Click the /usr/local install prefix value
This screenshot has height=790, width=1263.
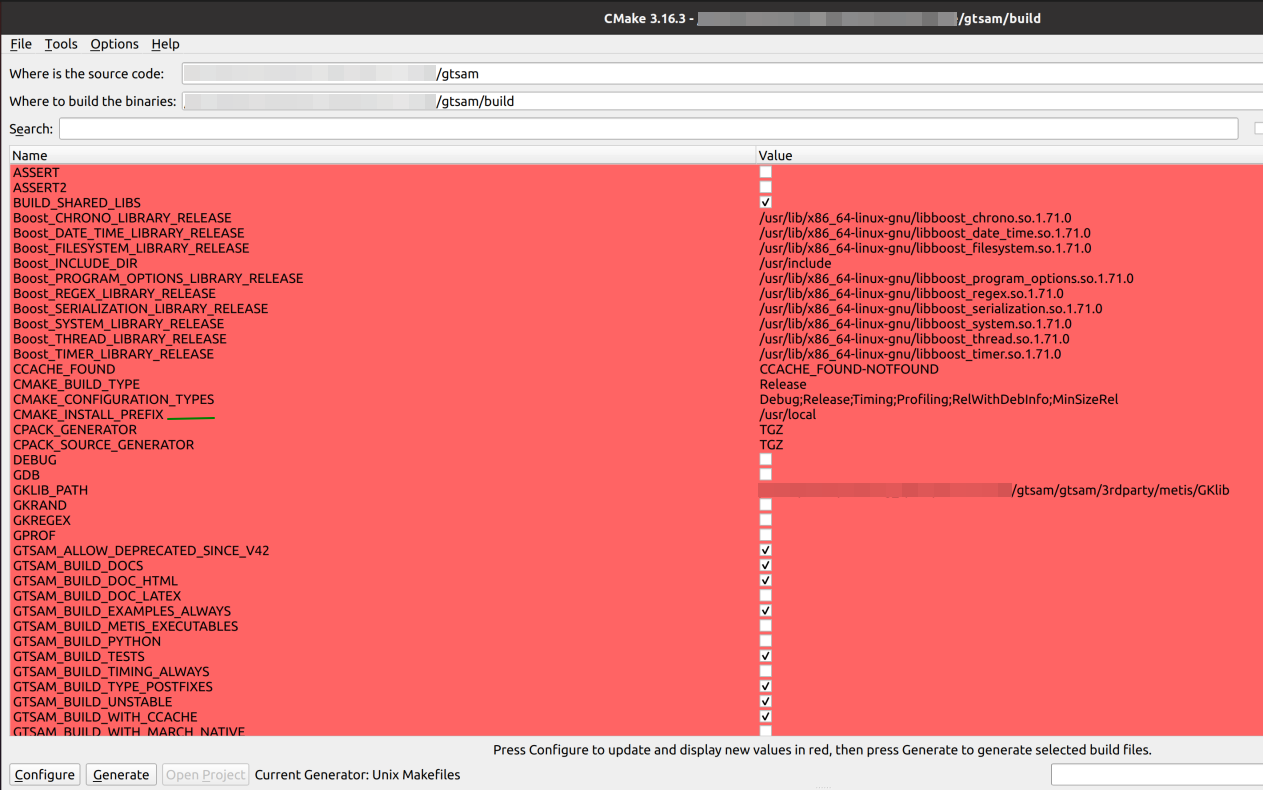click(x=788, y=414)
